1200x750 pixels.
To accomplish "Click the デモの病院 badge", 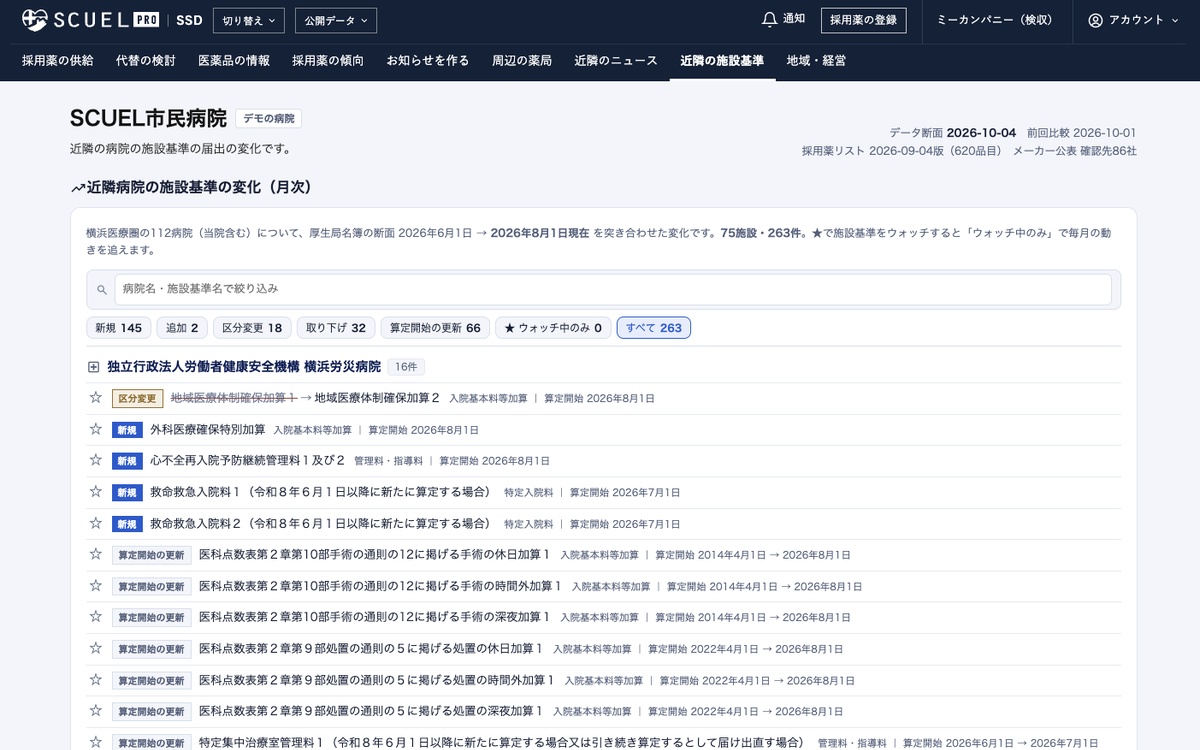I will click(x=269, y=118).
